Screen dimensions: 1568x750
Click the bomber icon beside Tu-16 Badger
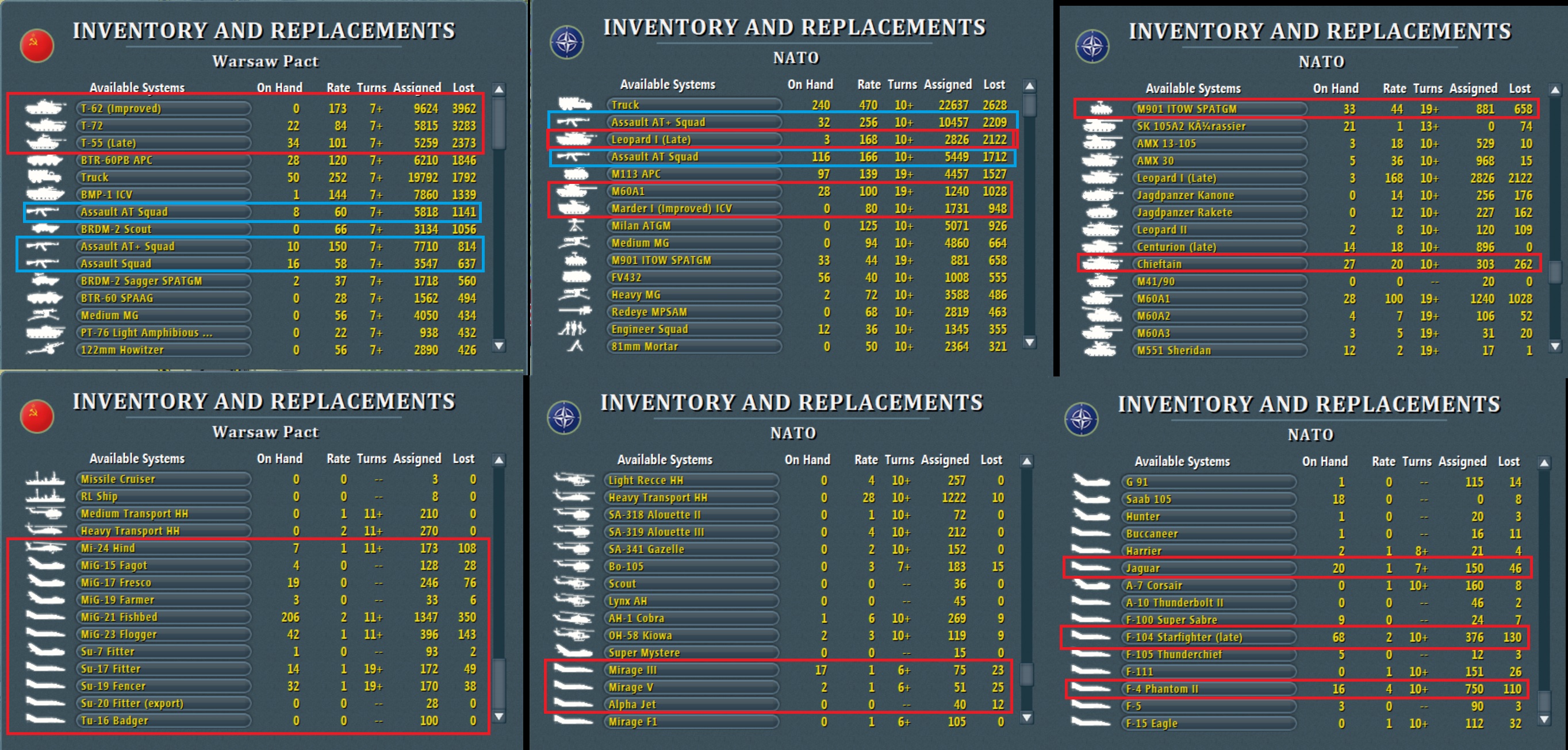pos(45,720)
